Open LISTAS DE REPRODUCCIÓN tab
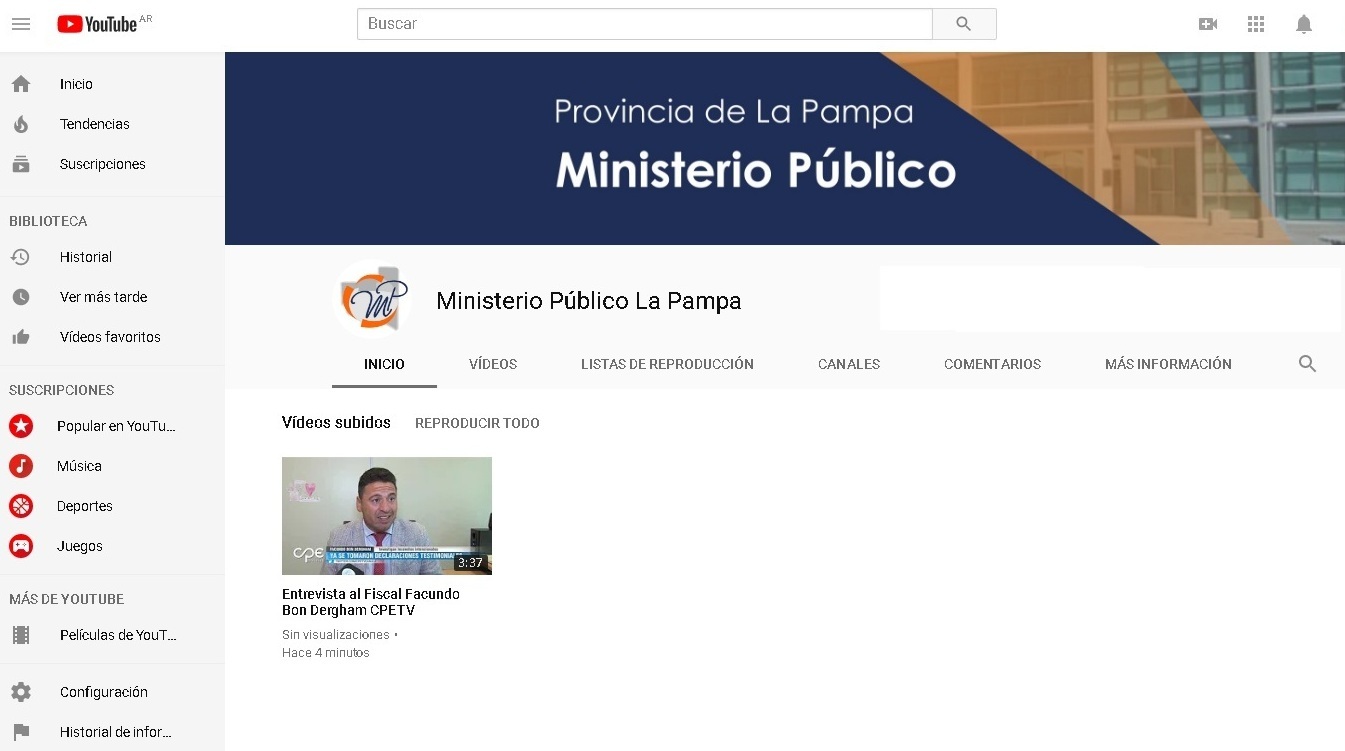This screenshot has height=751, width=1345. pos(667,364)
